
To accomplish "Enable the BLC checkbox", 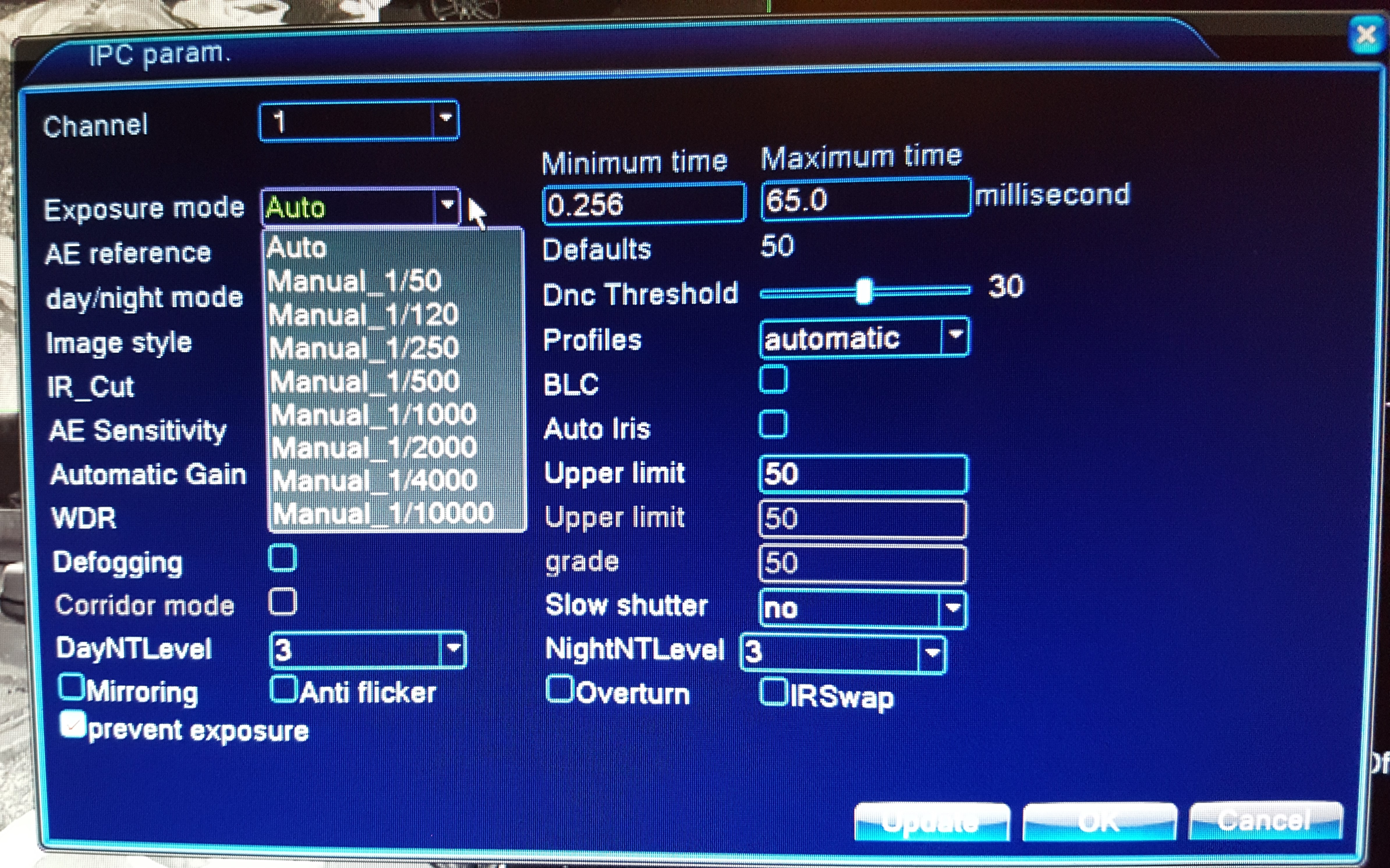I will click(773, 379).
